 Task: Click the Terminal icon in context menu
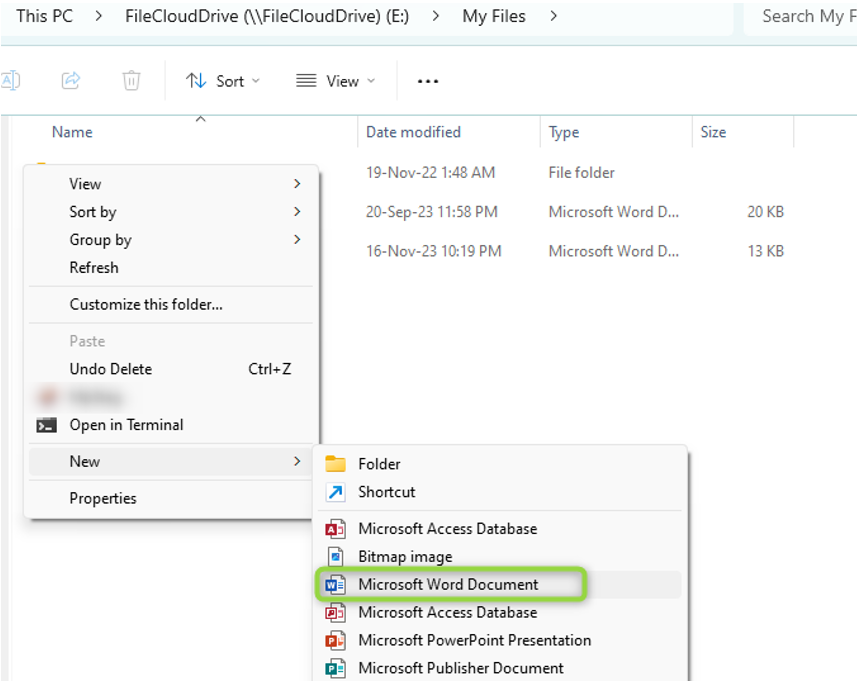[x=46, y=425]
